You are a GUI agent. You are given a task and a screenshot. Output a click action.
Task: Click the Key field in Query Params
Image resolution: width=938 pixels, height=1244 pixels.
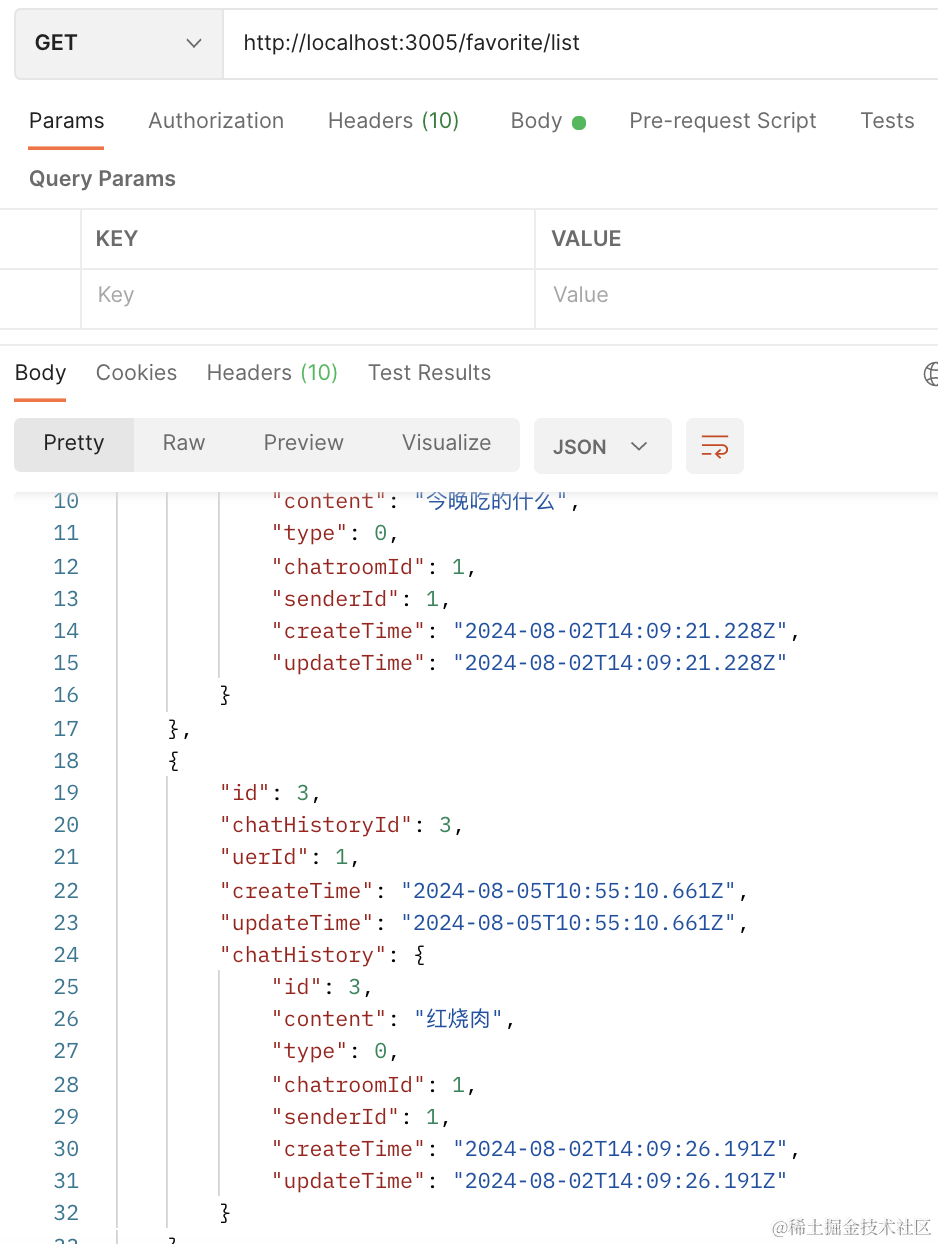(x=307, y=295)
